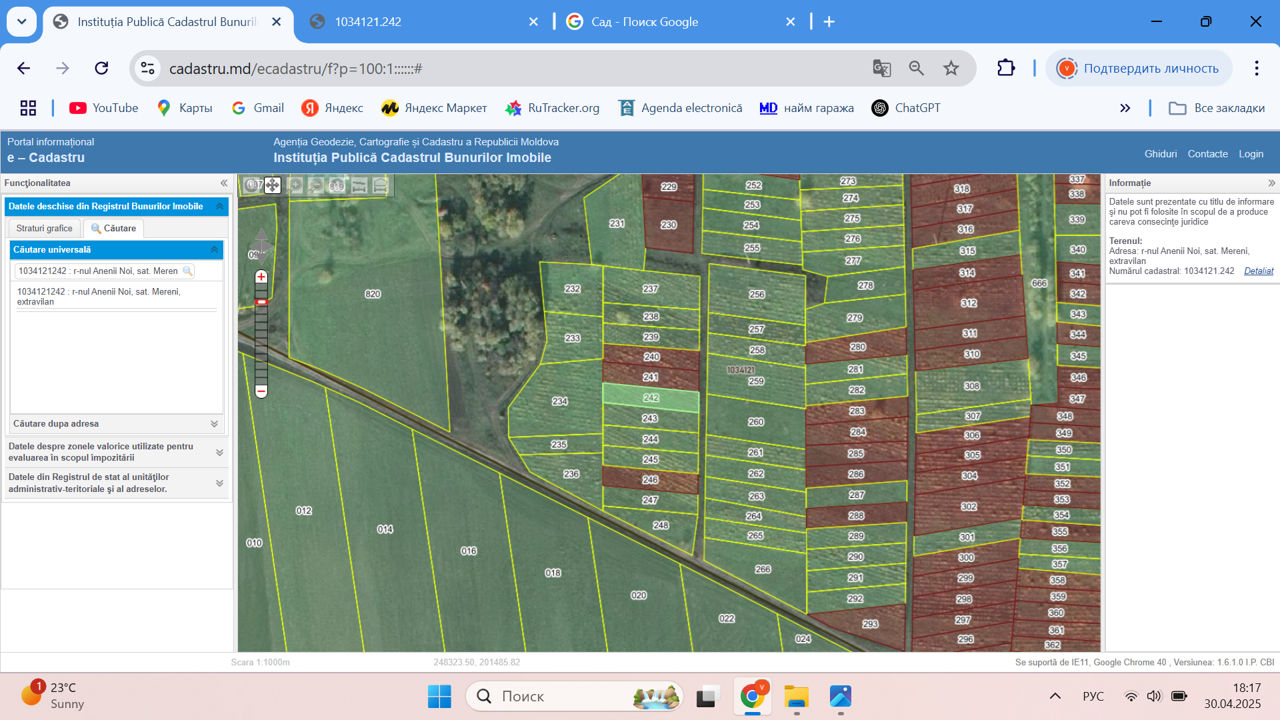Screen dimensions: 1280x720
Task: Click the magnifier in universal search field
Action: (x=187, y=271)
